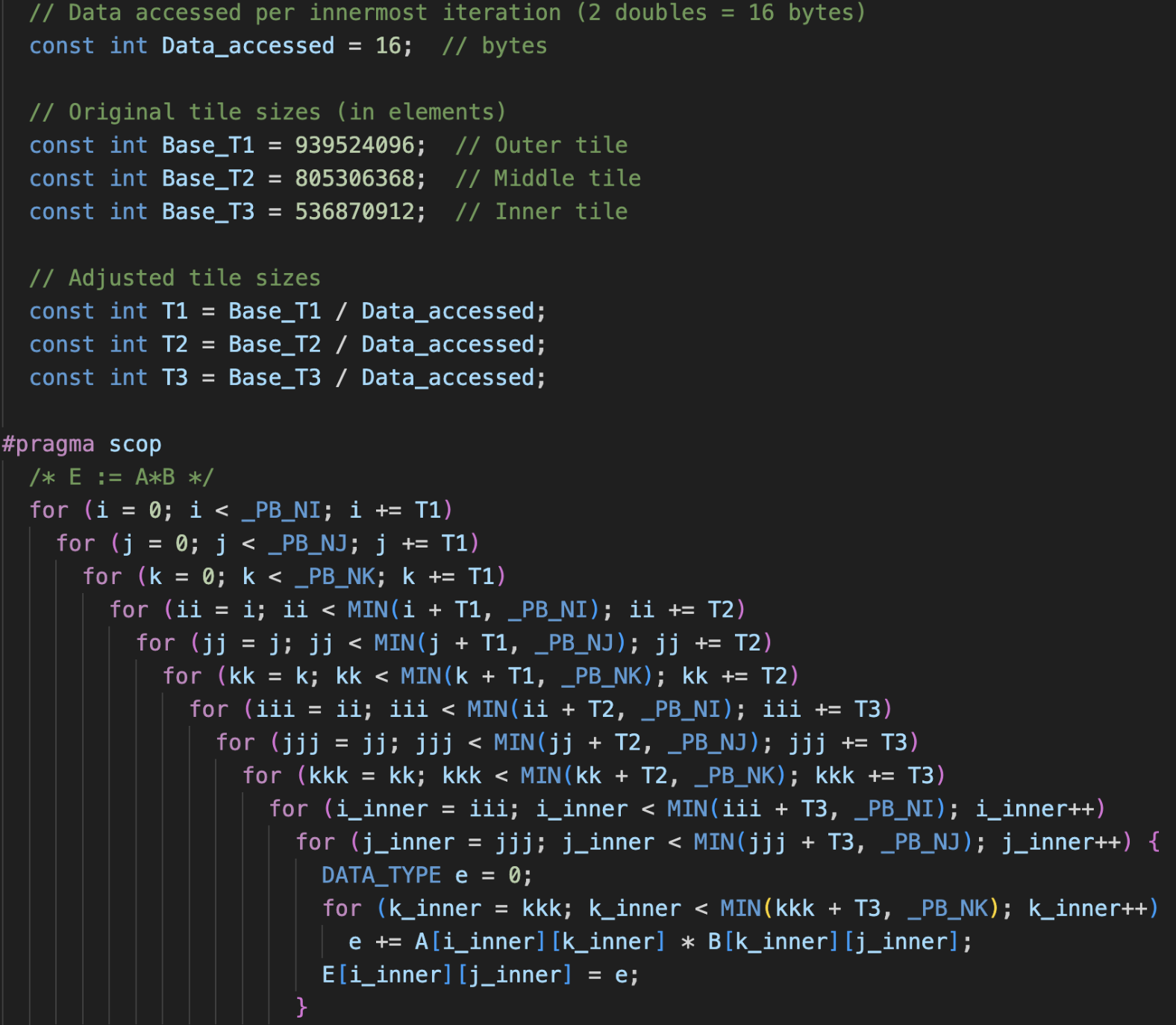The width and height of the screenshot is (1176, 1025).
Task: Click 'kkk += T3' increment expression
Action: click(x=875, y=775)
